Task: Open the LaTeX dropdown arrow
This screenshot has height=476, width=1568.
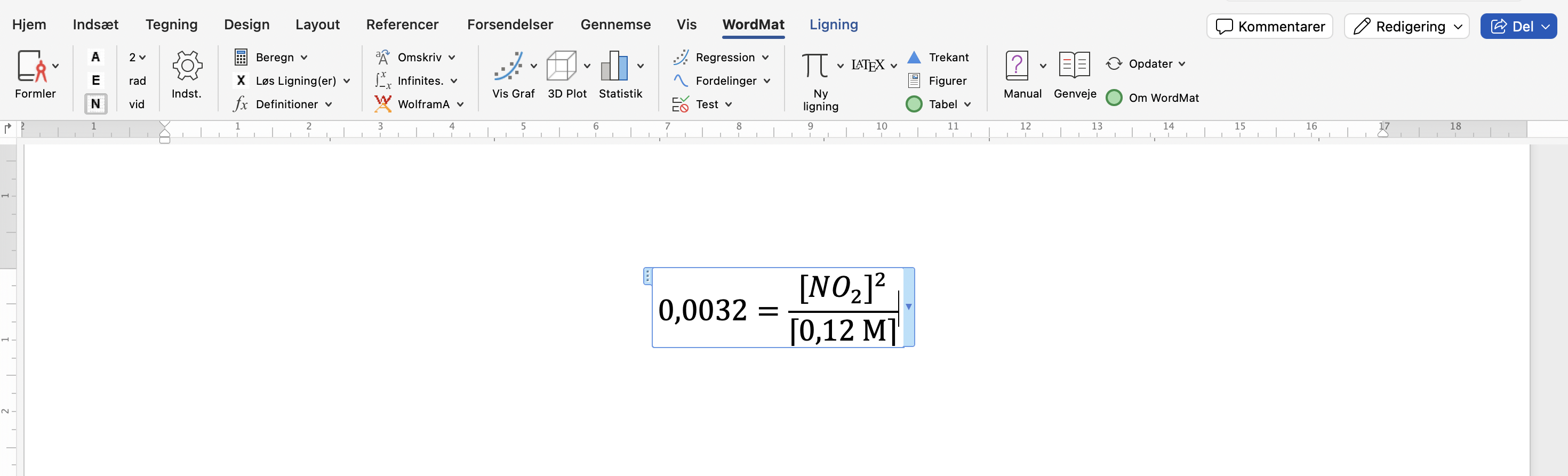Action: tap(893, 66)
